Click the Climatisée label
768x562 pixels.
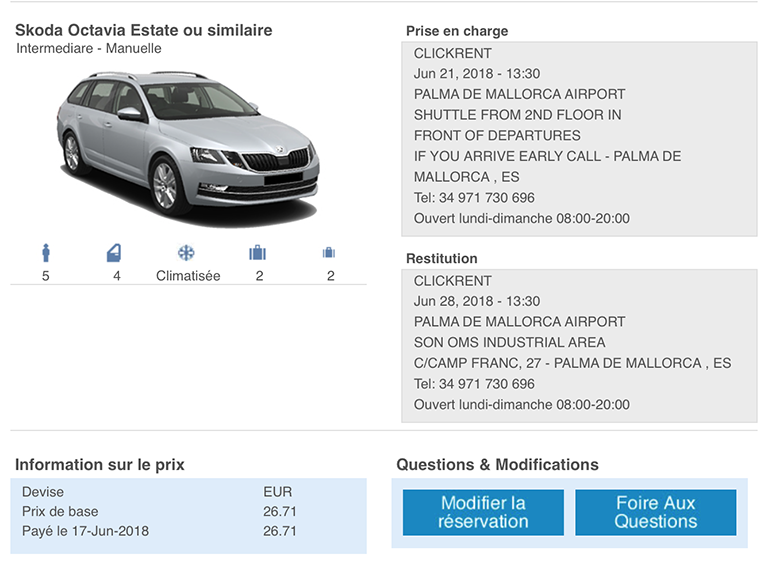(x=188, y=276)
